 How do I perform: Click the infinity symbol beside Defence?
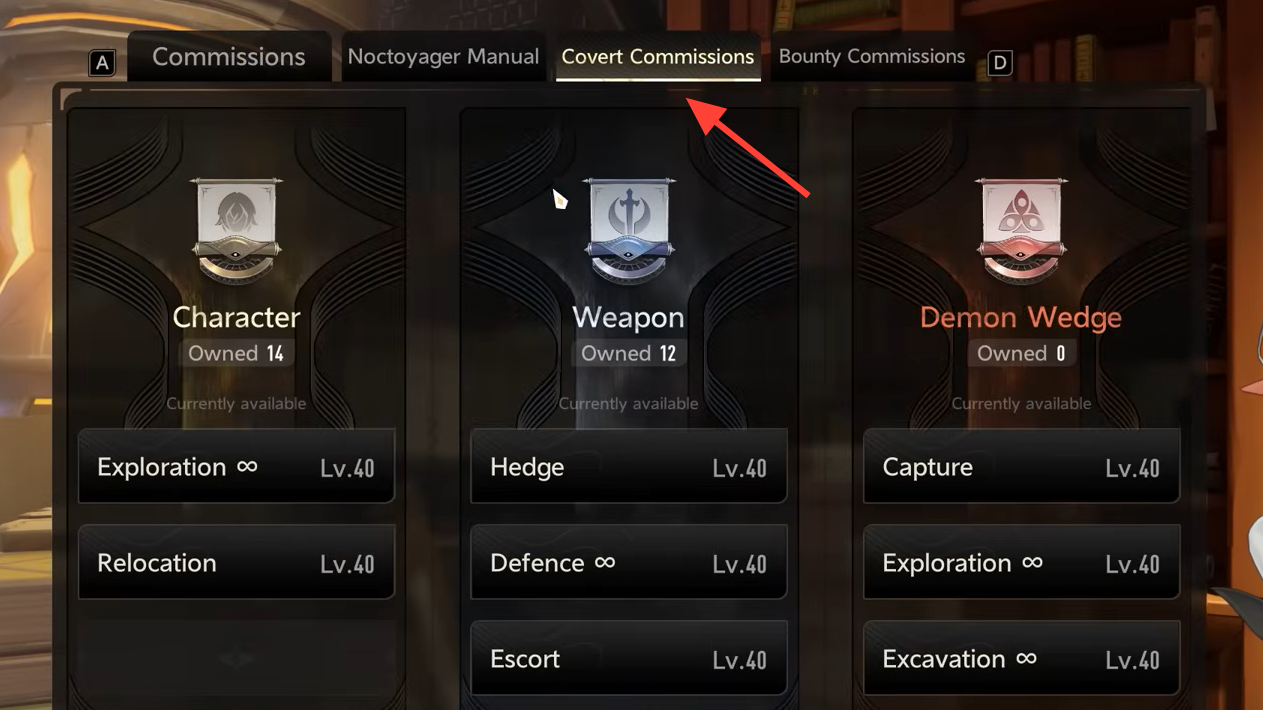[x=605, y=563]
